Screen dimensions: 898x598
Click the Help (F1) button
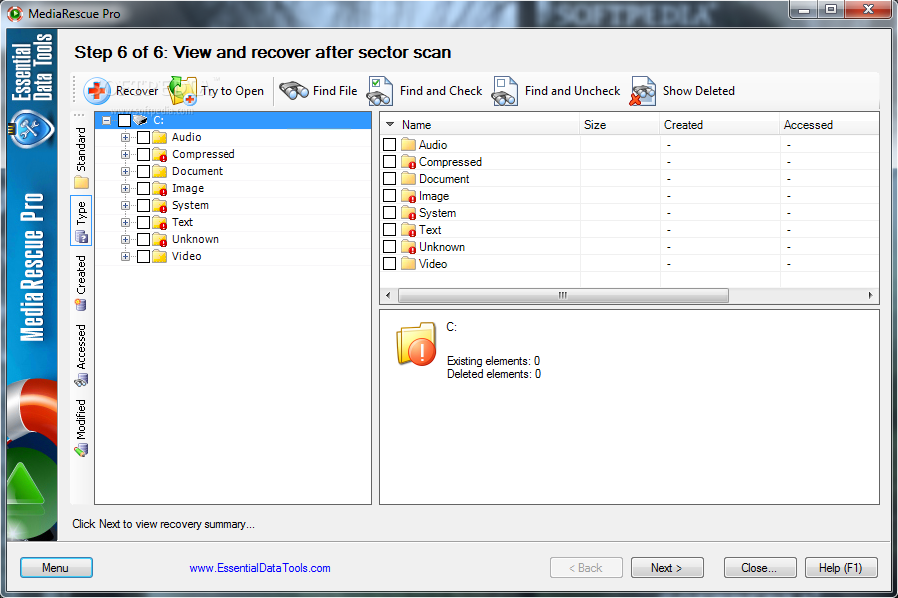841,568
